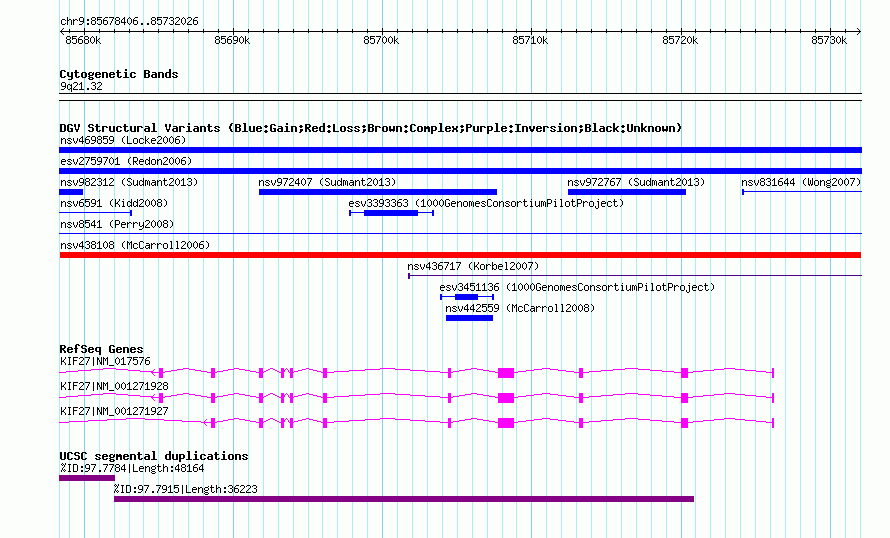Image resolution: width=890 pixels, height=538 pixels.
Task: Open transcript KIF27|NM_017576 label
Action: [x=105, y=361]
